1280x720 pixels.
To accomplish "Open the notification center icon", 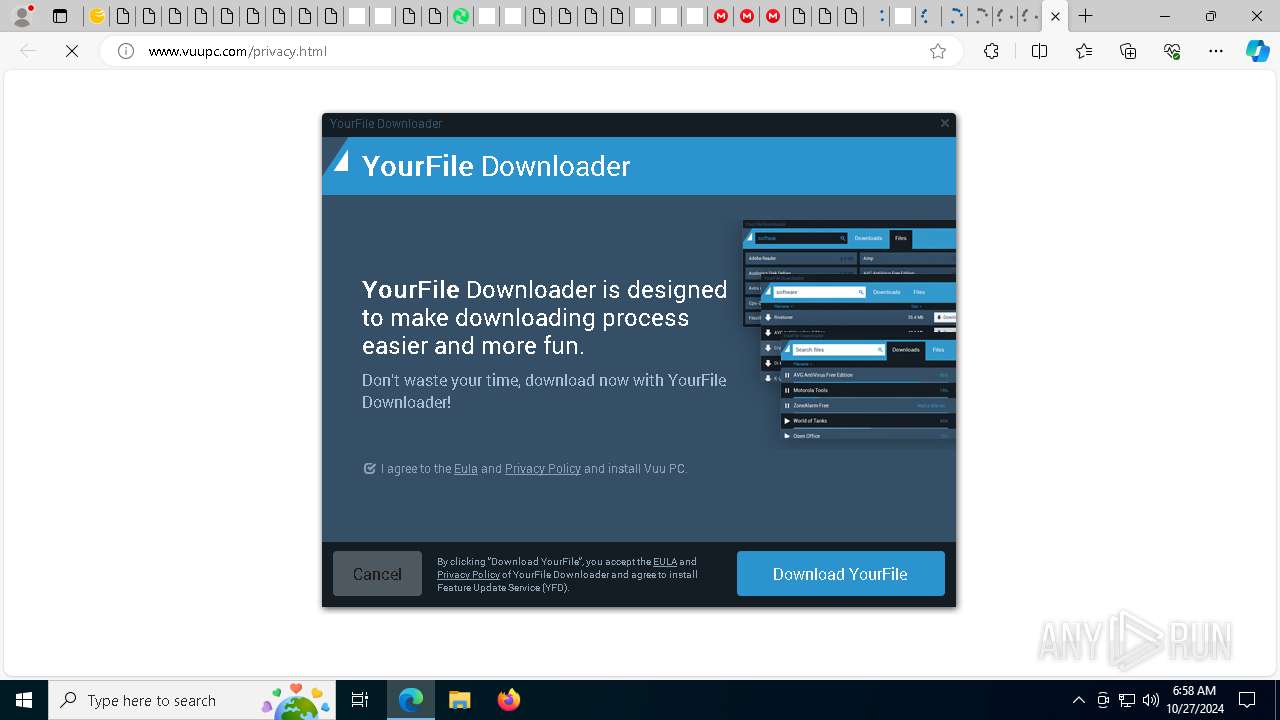I will (x=1247, y=700).
